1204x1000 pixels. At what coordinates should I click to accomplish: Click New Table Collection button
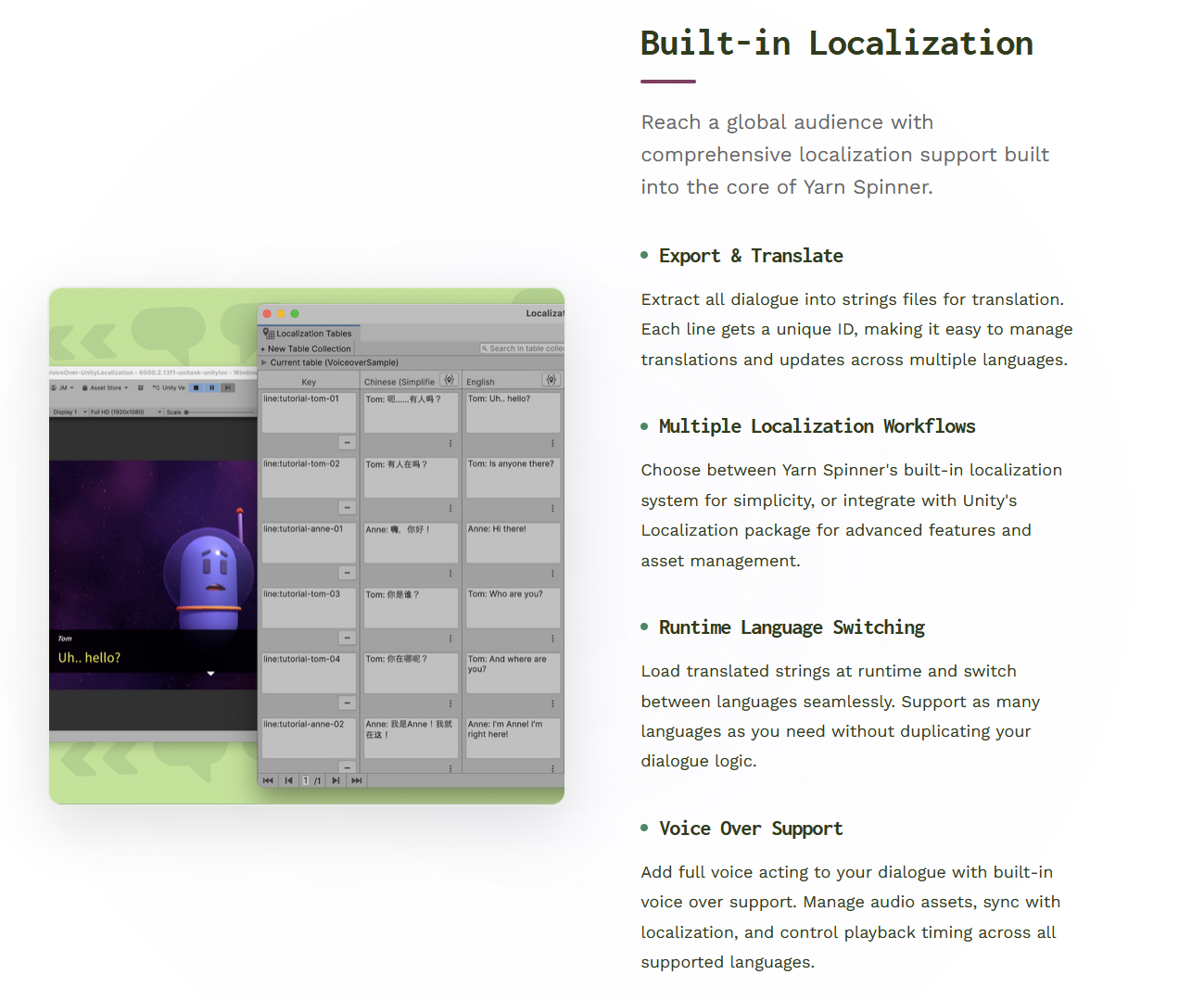[x=306, y=348]
